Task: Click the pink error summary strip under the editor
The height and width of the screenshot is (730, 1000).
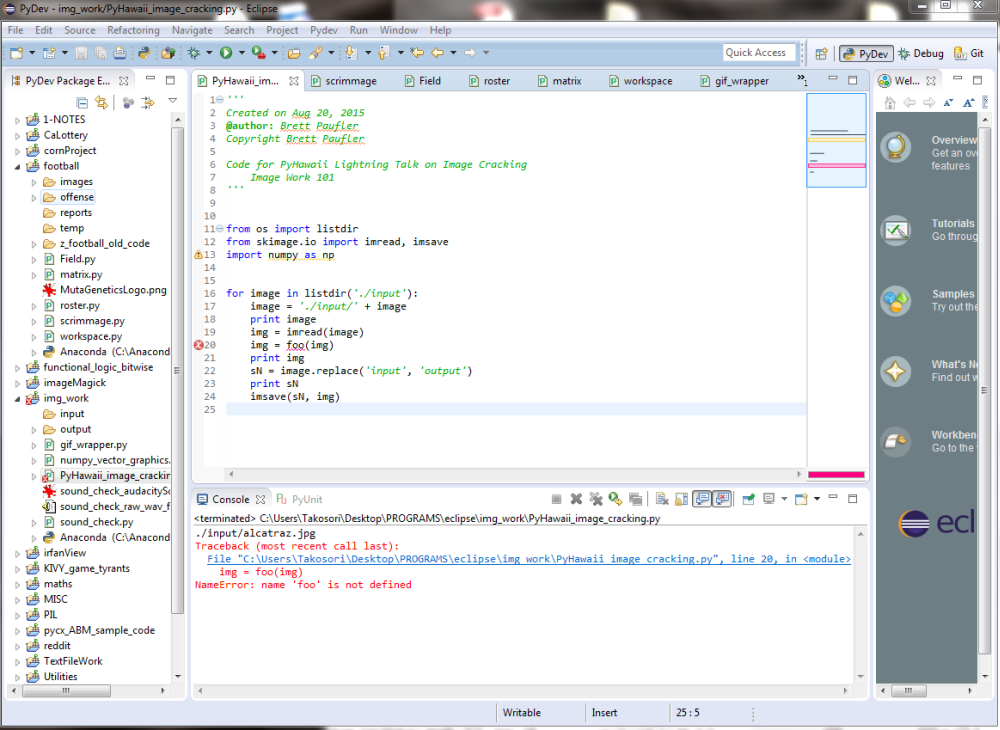Action: coord(836,474)
